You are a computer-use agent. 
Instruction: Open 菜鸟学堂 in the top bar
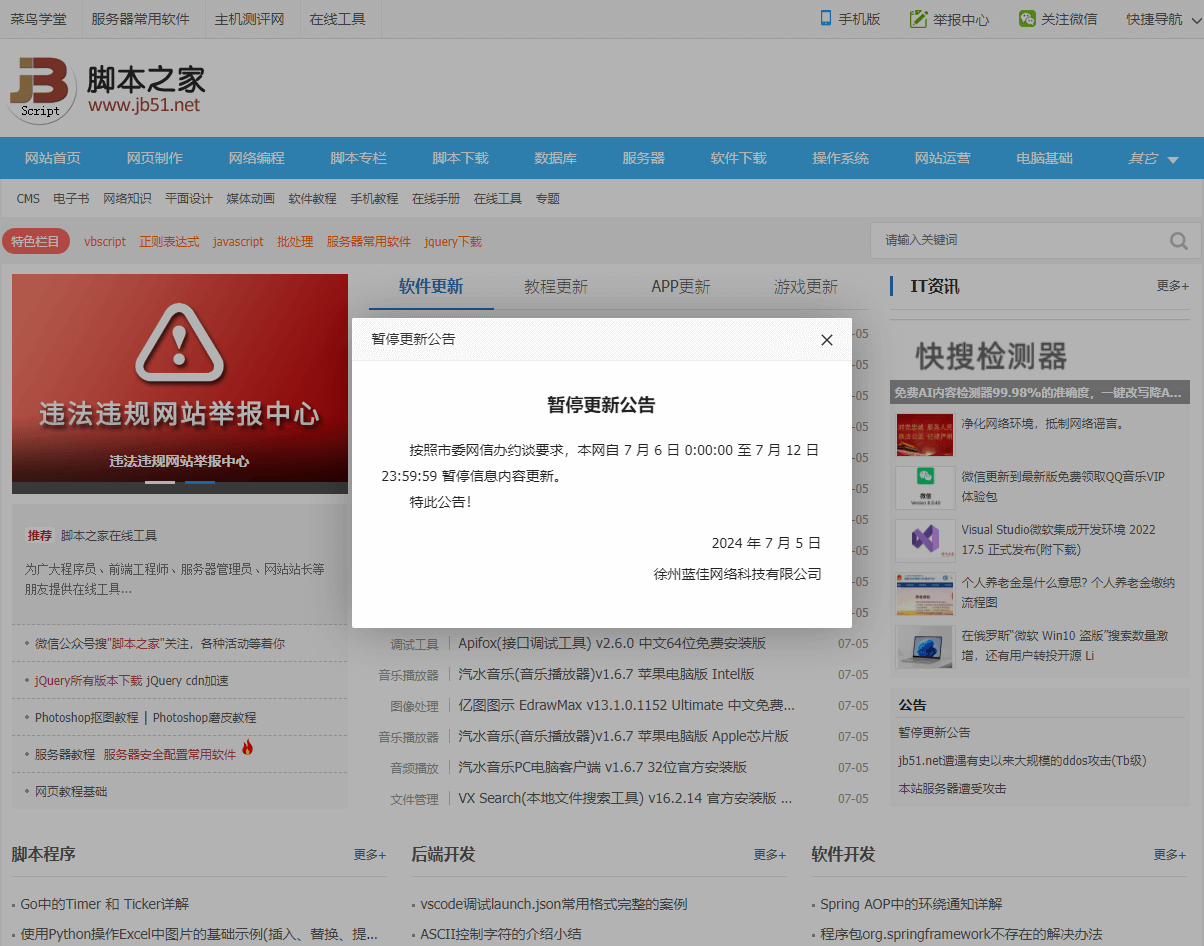39,19
